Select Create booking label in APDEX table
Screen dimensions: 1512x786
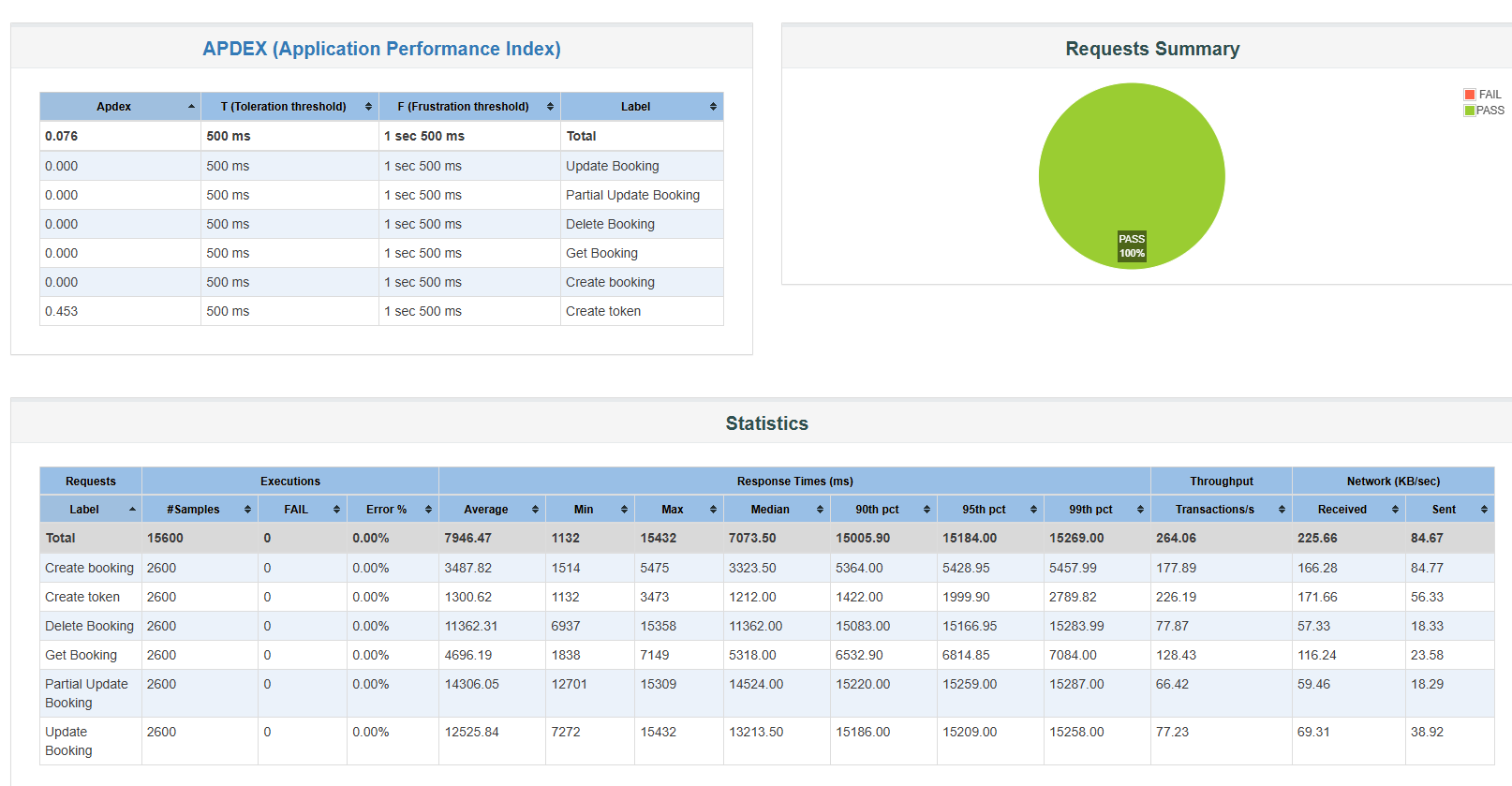[x=610, y=282]
